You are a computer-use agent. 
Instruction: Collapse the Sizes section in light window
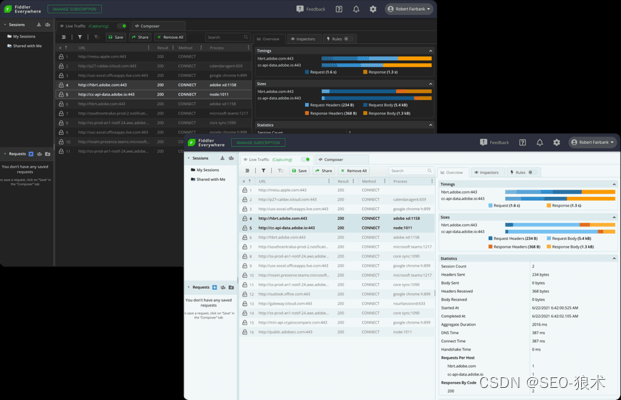click(x=614, y=217)
